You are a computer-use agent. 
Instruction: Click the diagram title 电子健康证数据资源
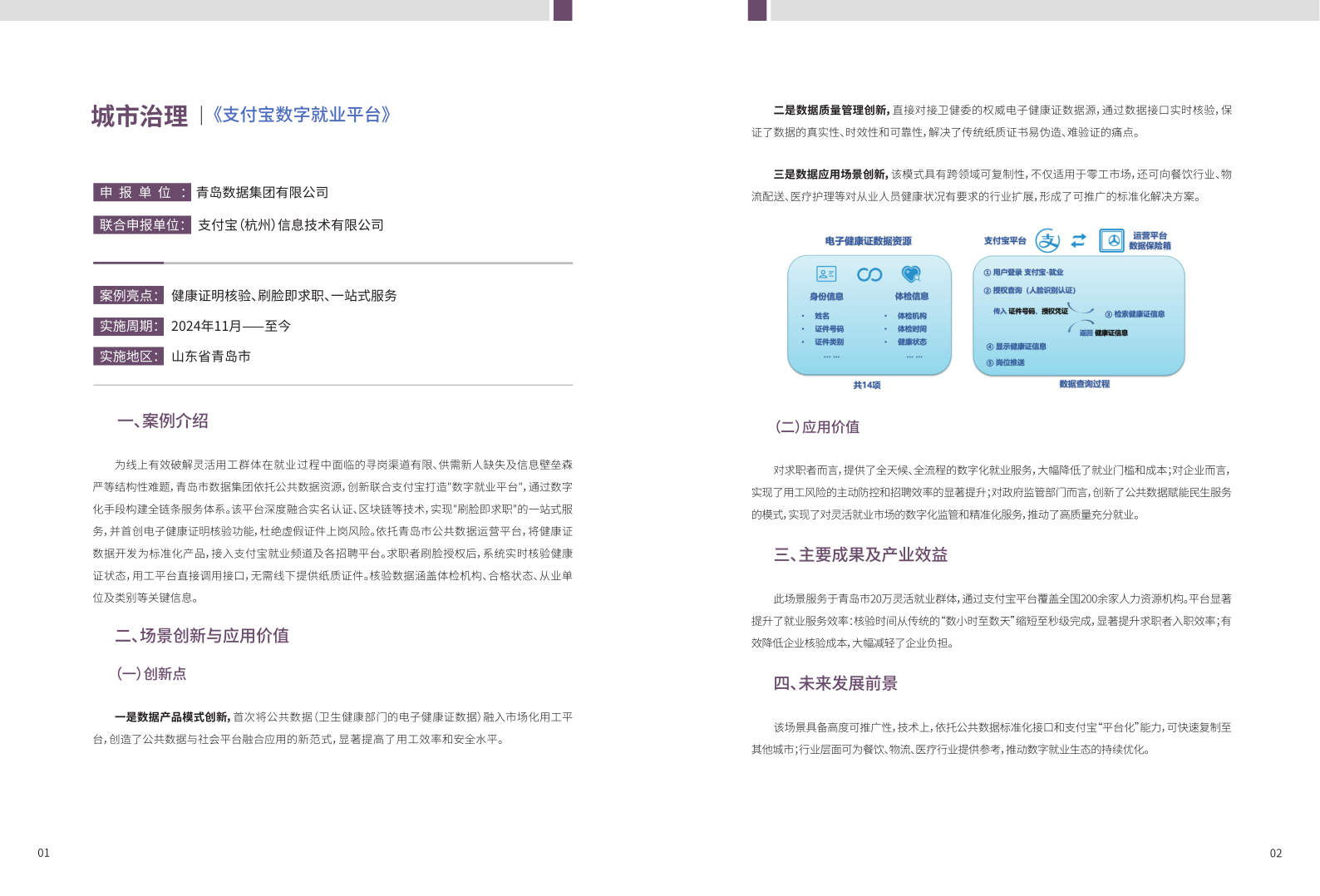[869, 241]
